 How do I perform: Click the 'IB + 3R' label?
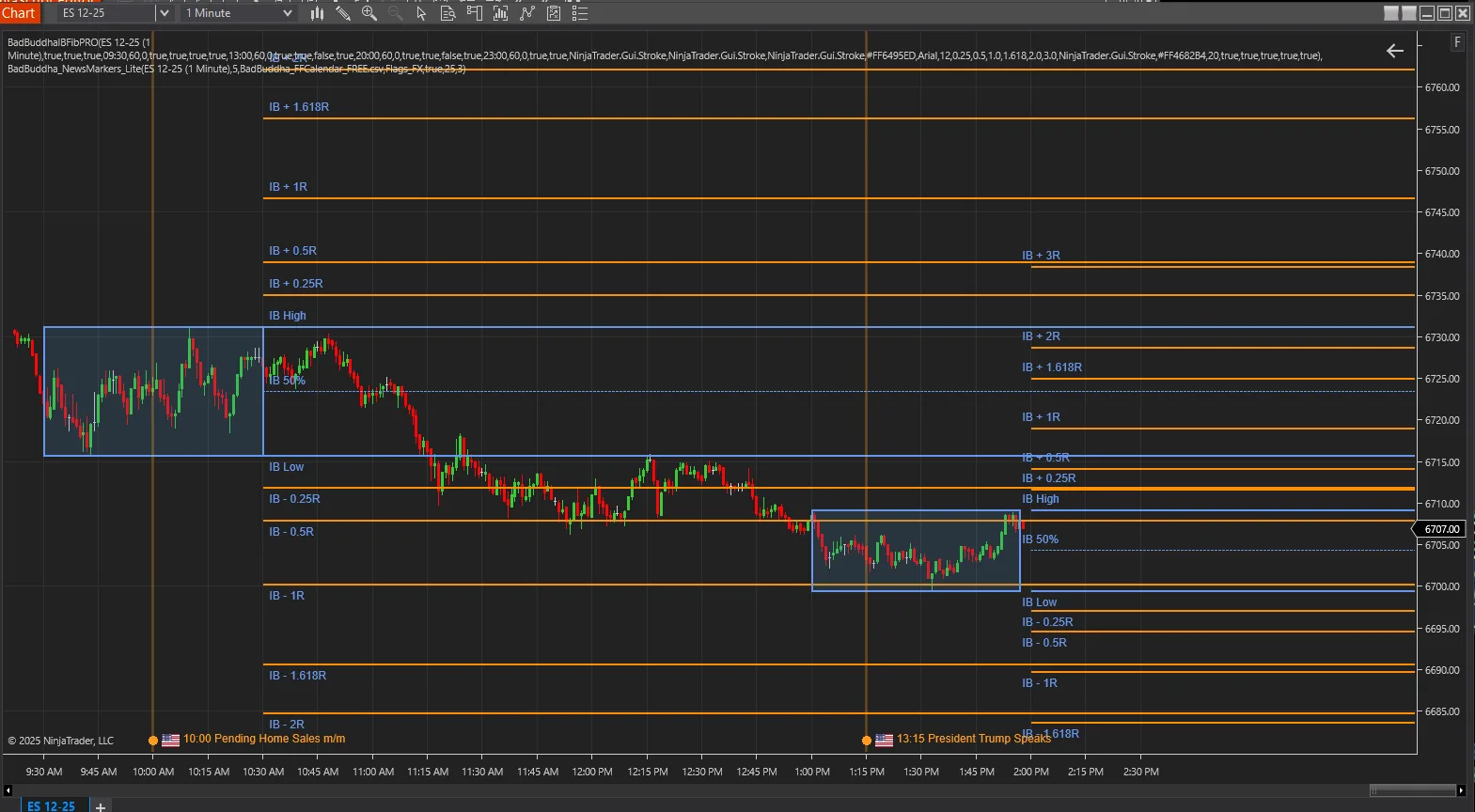[x=1041, y=256]
